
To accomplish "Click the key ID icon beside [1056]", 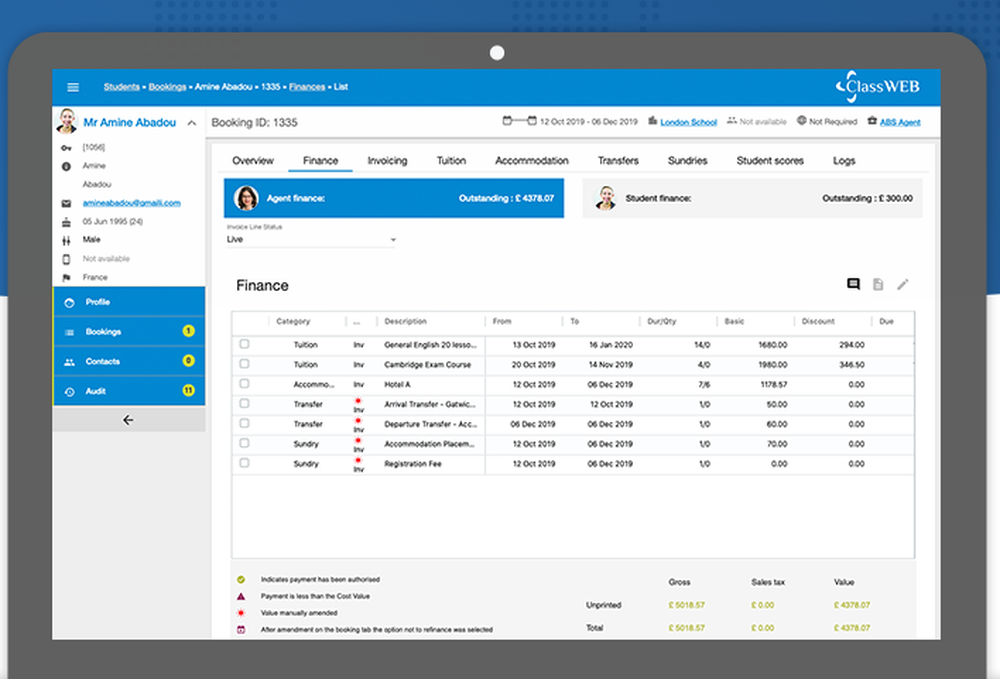I will coord(66,148).
